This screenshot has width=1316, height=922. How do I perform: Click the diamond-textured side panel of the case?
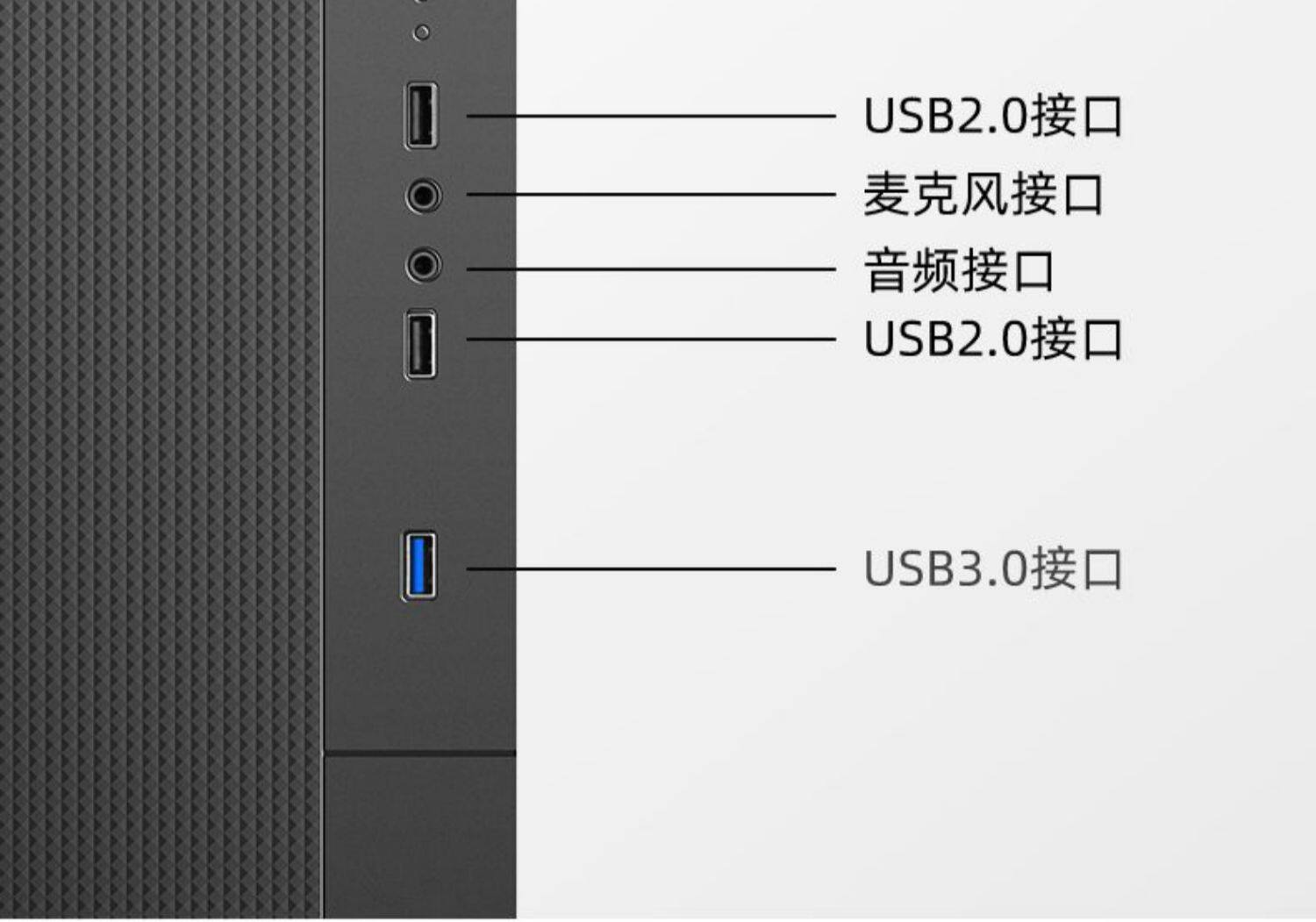click(161, 460)
